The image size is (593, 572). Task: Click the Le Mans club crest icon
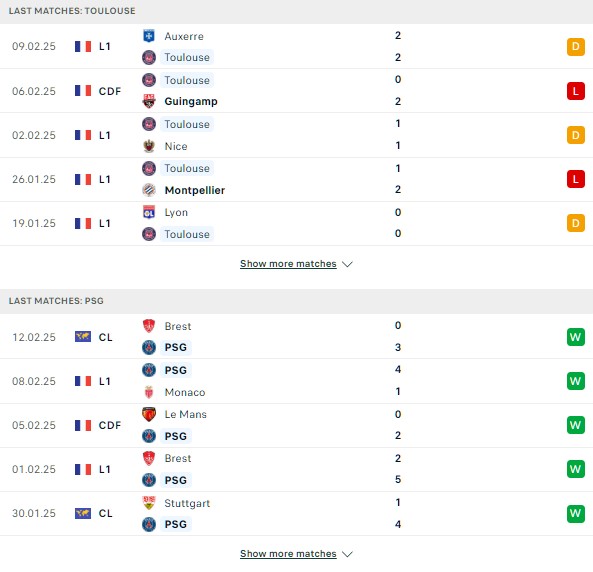(x=149, y=414)
